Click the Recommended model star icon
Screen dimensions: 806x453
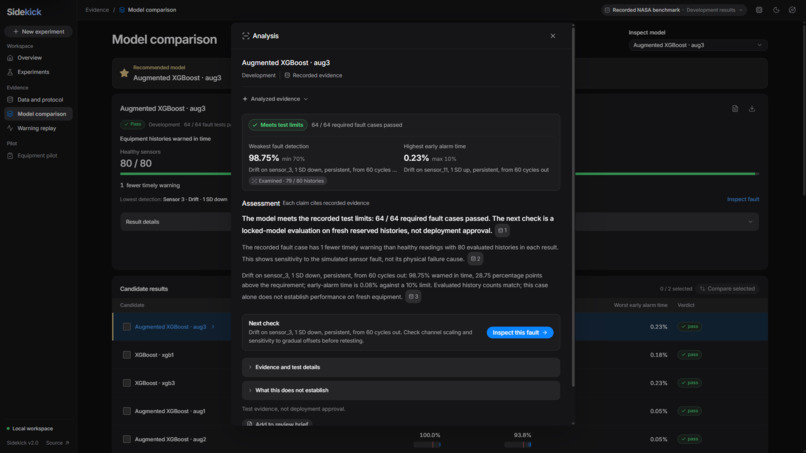click(124, 73)
